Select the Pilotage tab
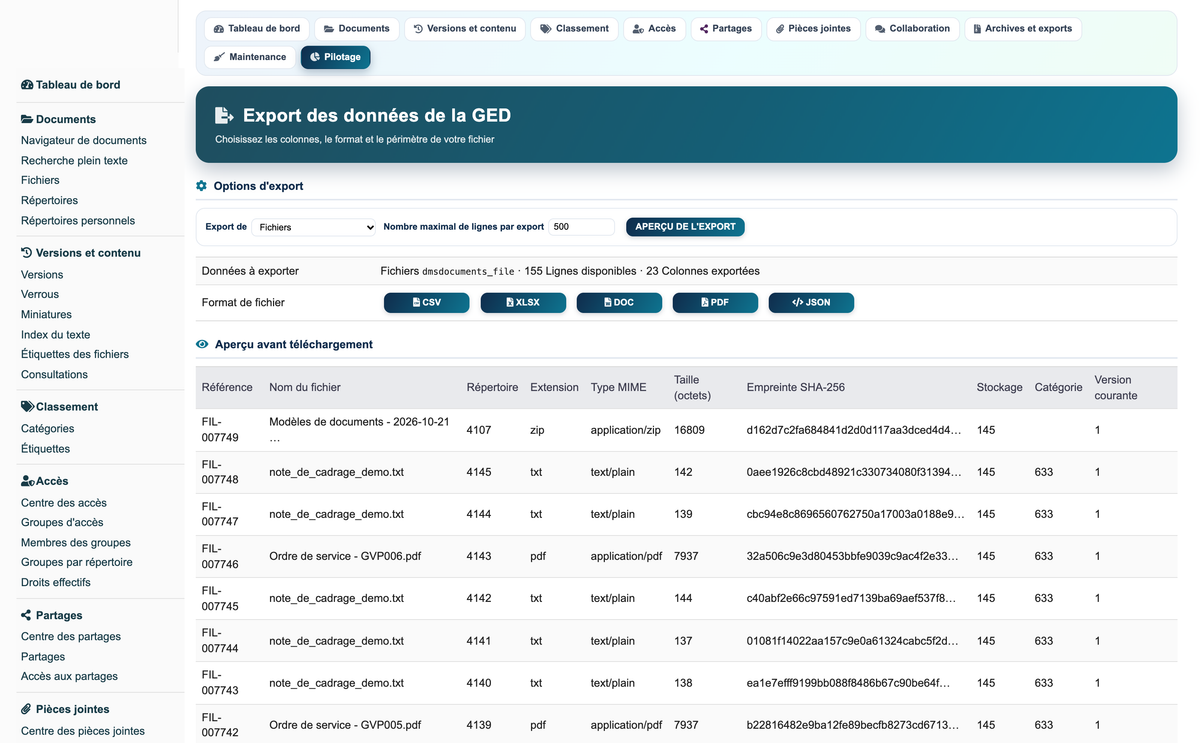 coord(336,57)
